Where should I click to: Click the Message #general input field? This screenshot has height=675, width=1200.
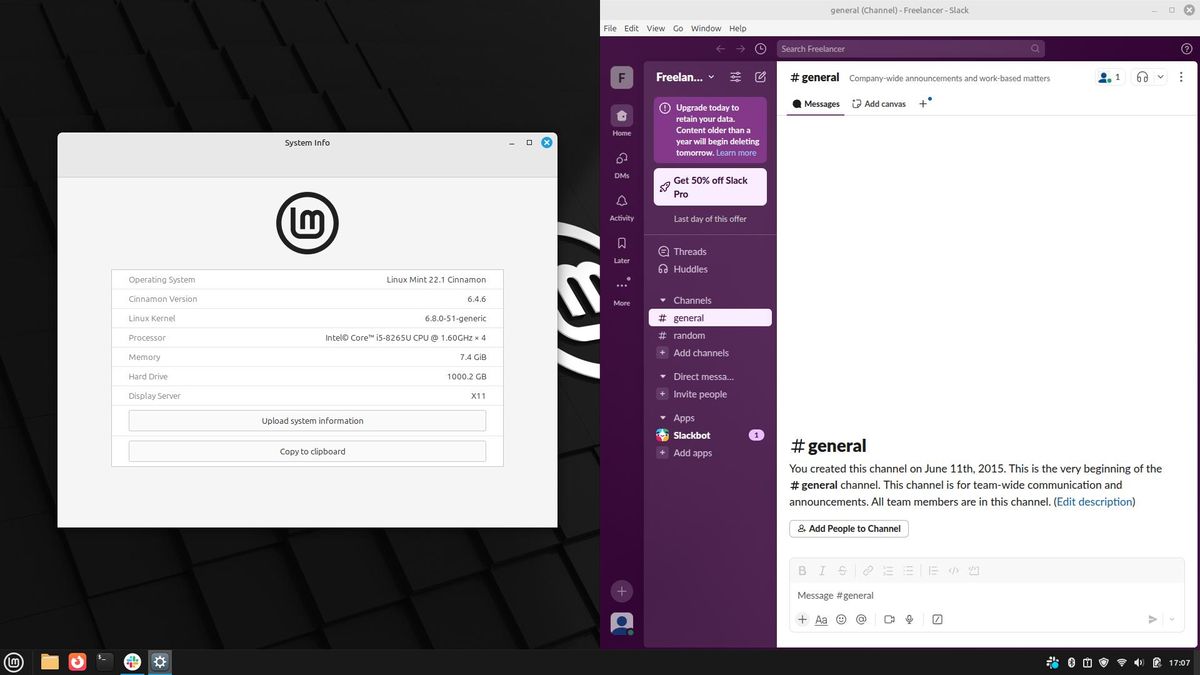[x=986, y=595]
